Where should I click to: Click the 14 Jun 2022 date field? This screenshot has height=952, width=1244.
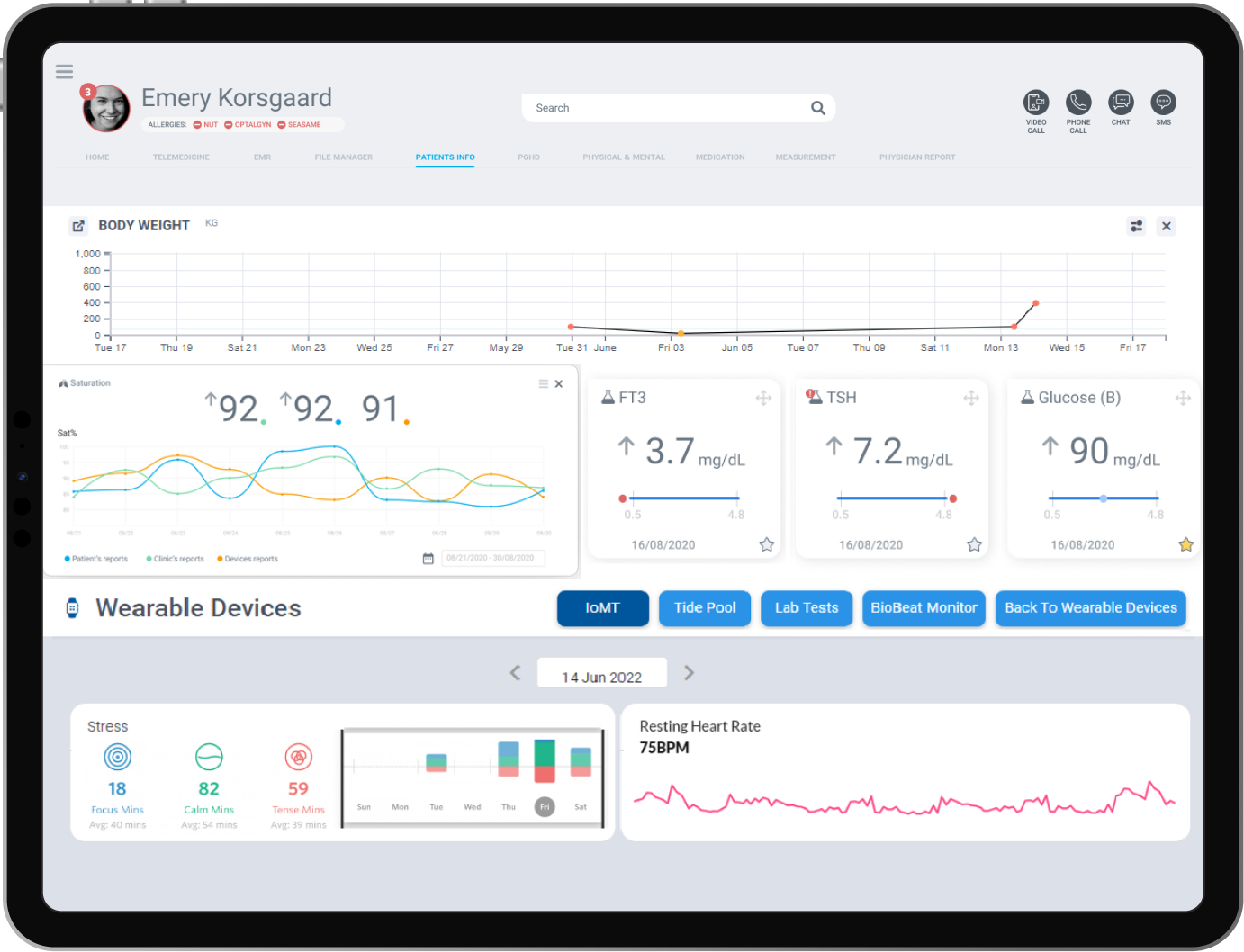pos(602,673)
